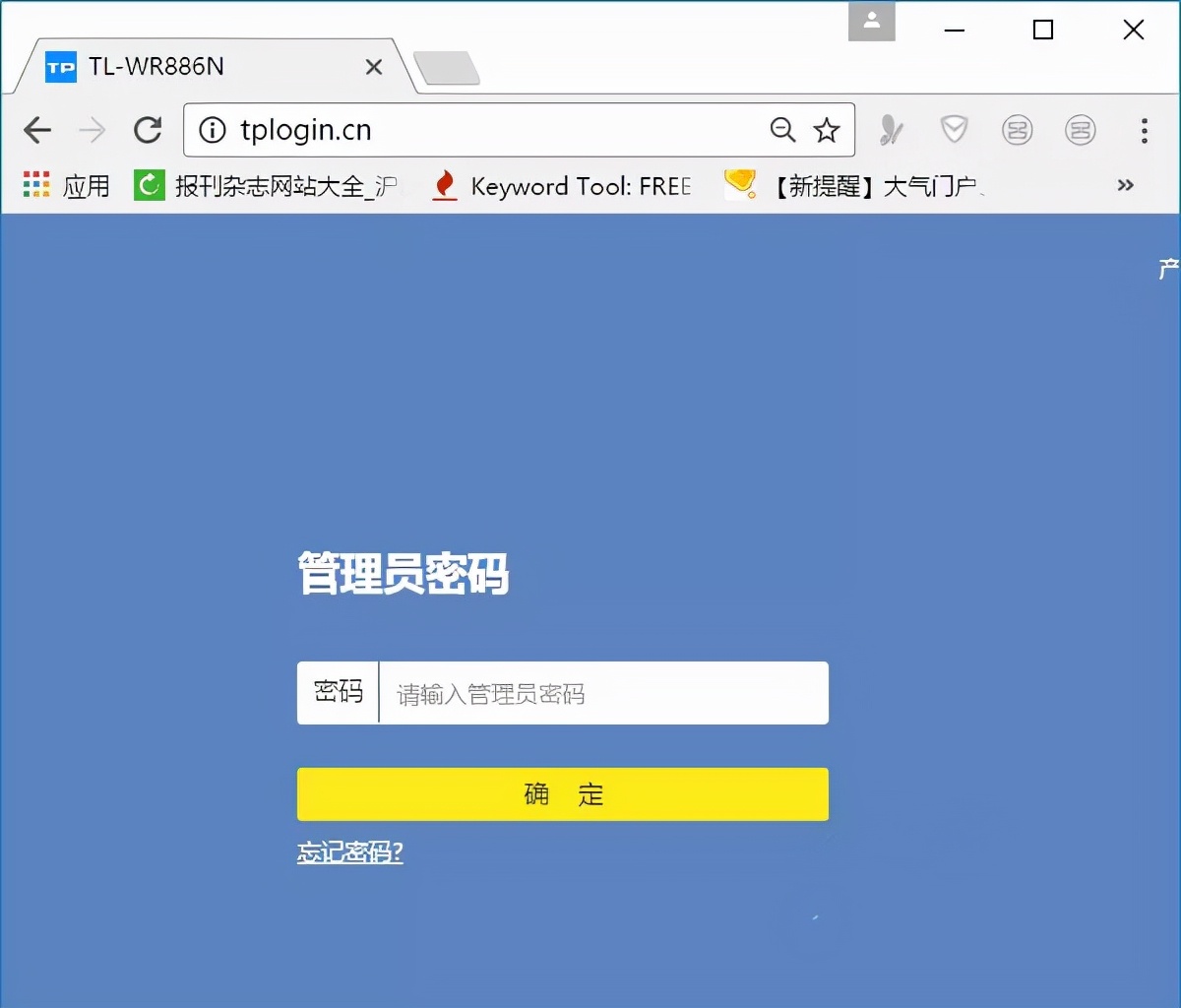Image resolution: width=1181 pixels, height=1008 pixels.
Task: Click the yellow 确定 button
Action: (563, 794)
